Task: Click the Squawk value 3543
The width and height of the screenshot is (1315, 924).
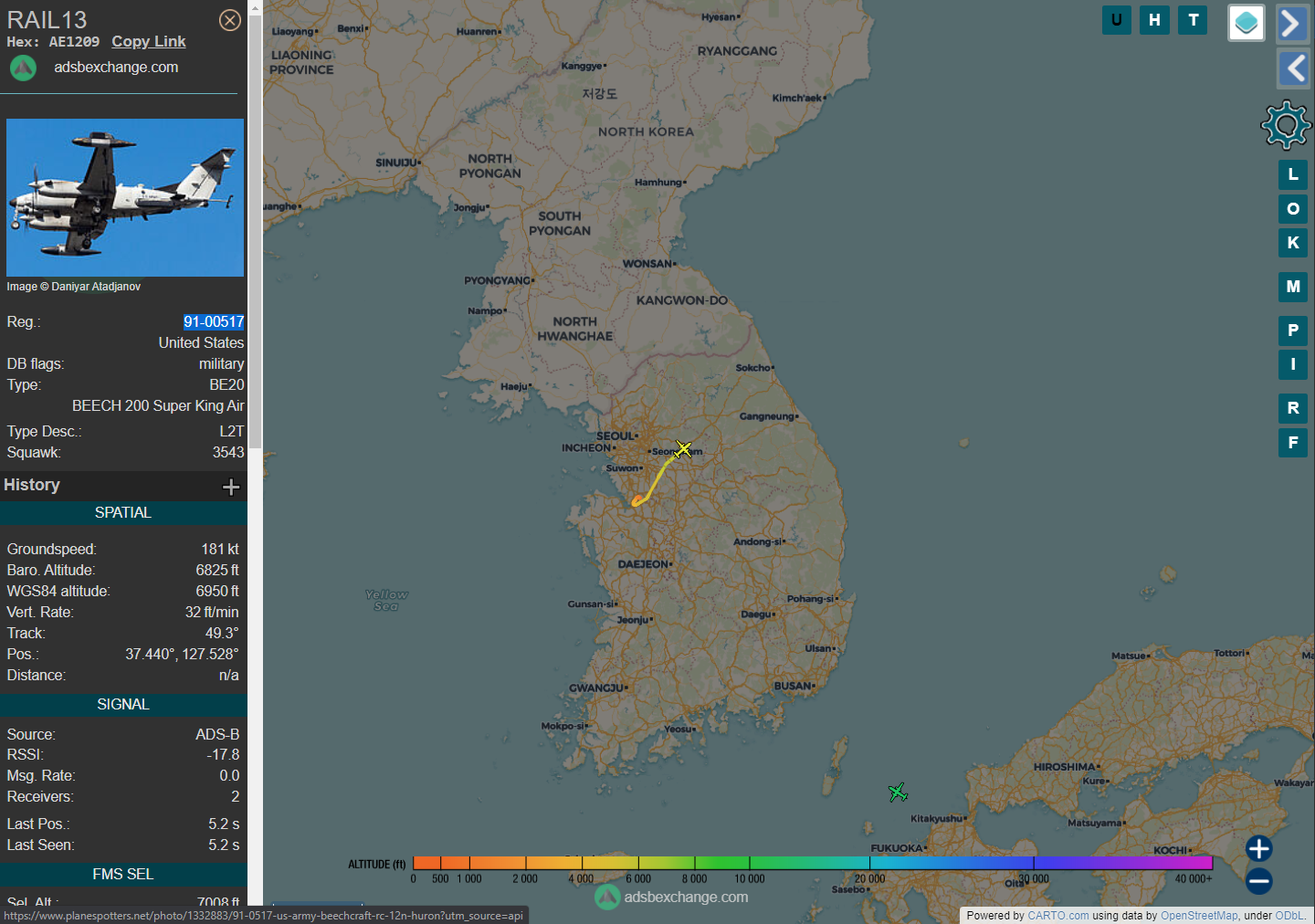Action: pos(228,452)
